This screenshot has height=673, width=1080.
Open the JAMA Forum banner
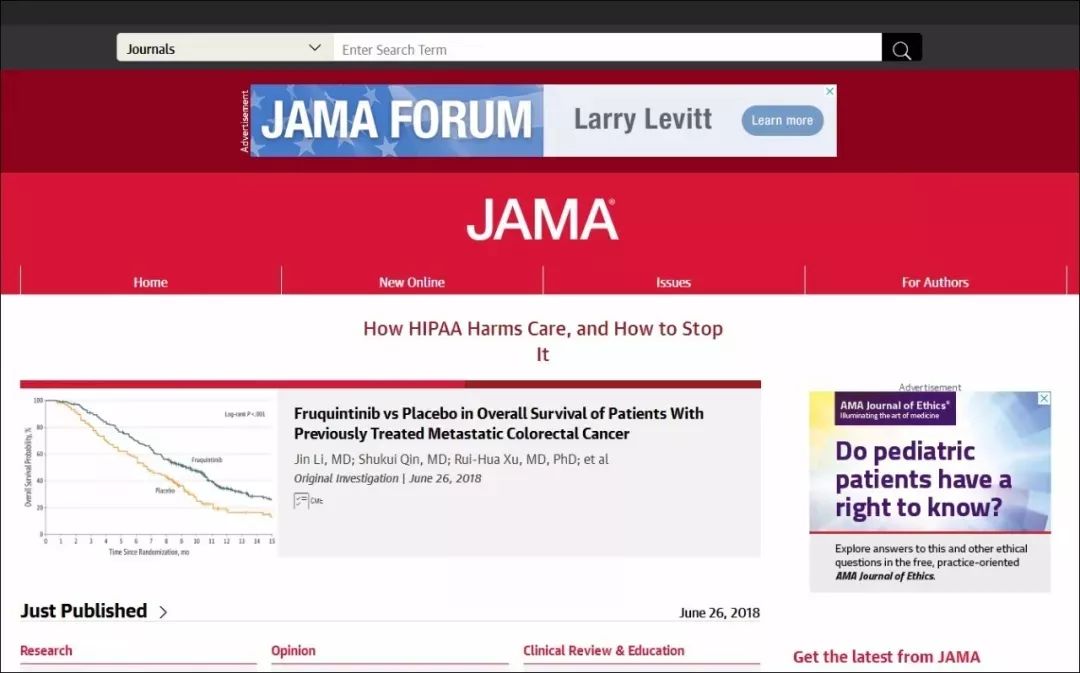[x=543, y=121]
